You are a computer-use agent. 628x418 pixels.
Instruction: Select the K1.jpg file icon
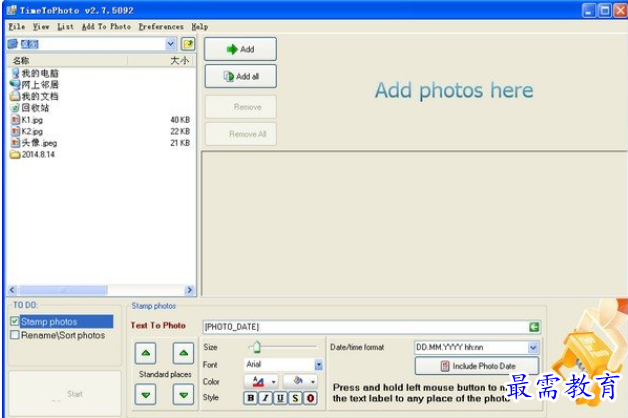pyautogui.click(x=15, y=120)
